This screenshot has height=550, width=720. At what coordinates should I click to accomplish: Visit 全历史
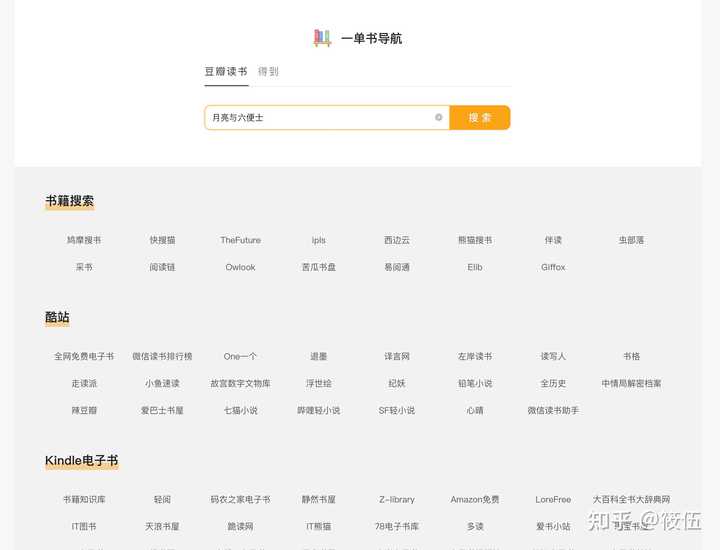pos(553,383)
